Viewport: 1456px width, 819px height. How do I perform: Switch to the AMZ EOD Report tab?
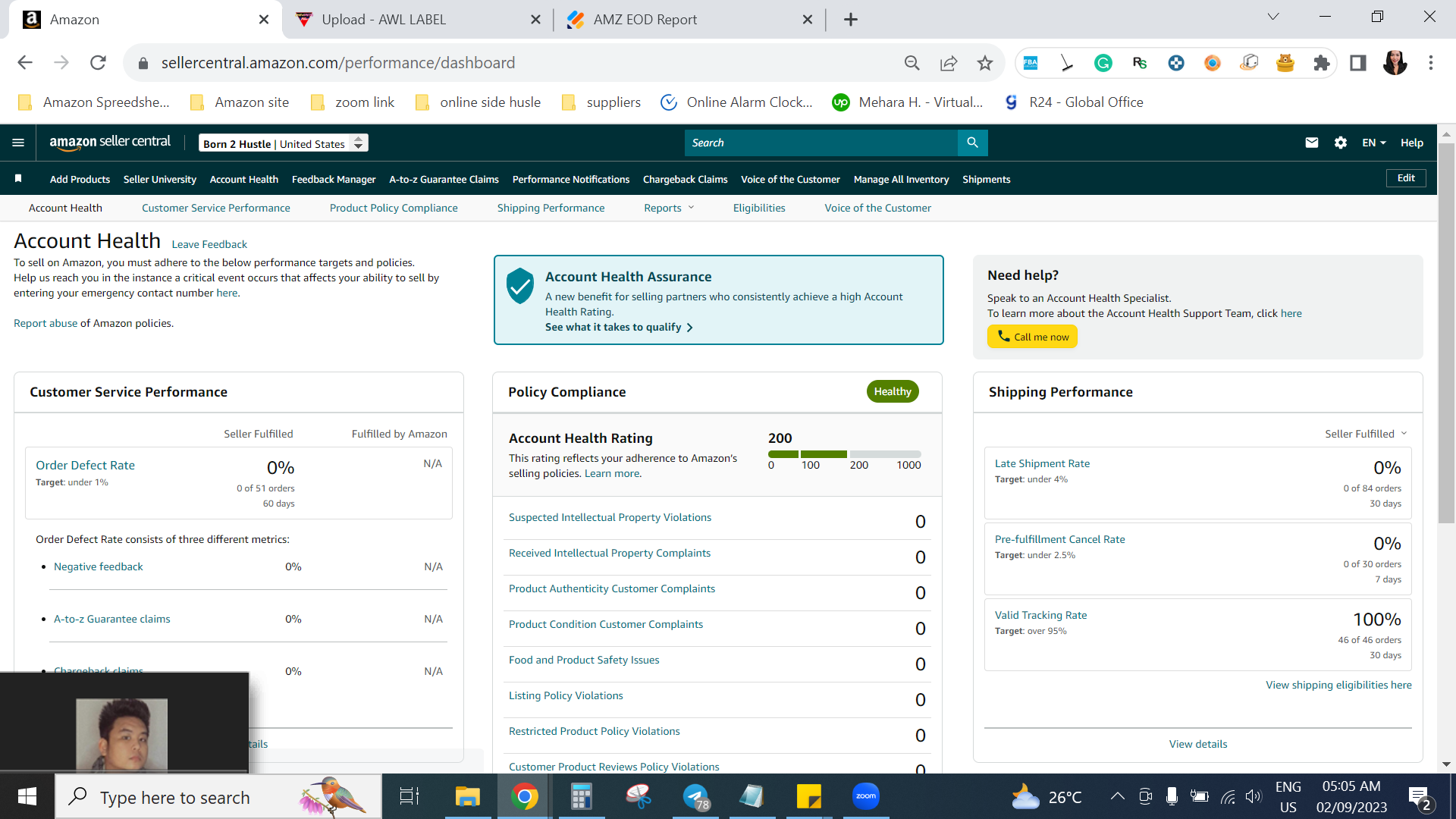(x=689, y=20)
